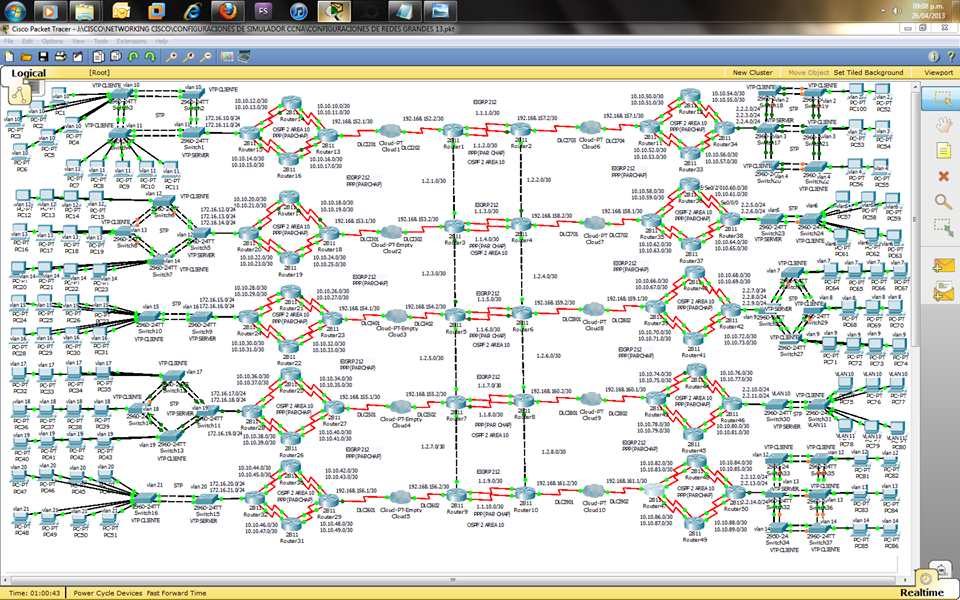Select the rectangle Select tool
Image resolution: width=960 pixels, height=600 pixels.
pyautogui.click(x=941, y=101)
